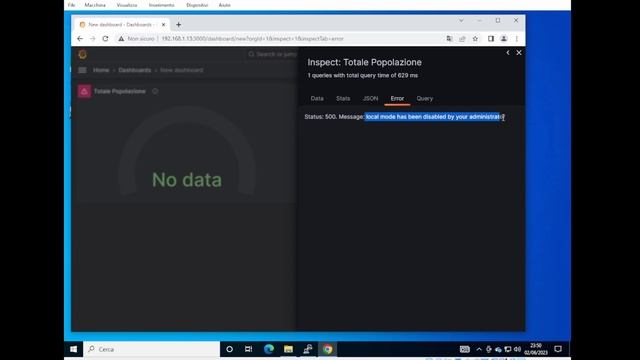The height and width of the screenshot is (360, 640).
Task: Close the Inspect panel
Action: (519, 53)
